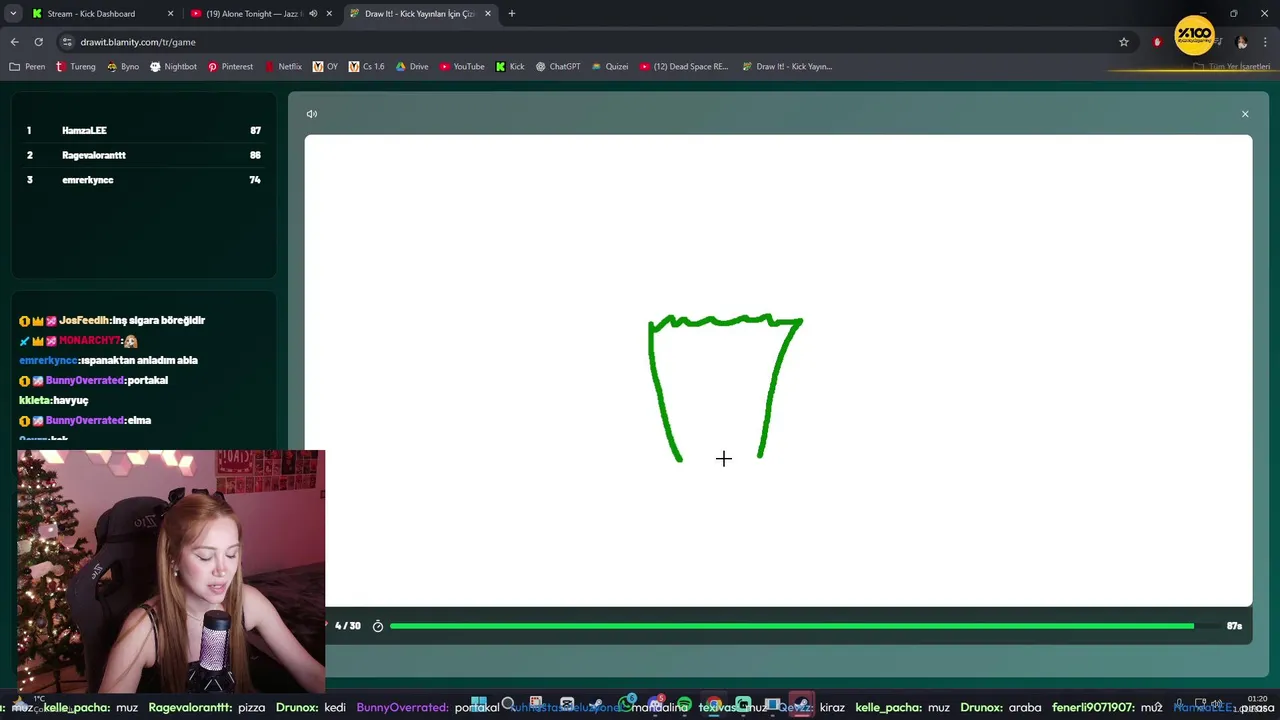Open the OY bookmark

(325, 67)
